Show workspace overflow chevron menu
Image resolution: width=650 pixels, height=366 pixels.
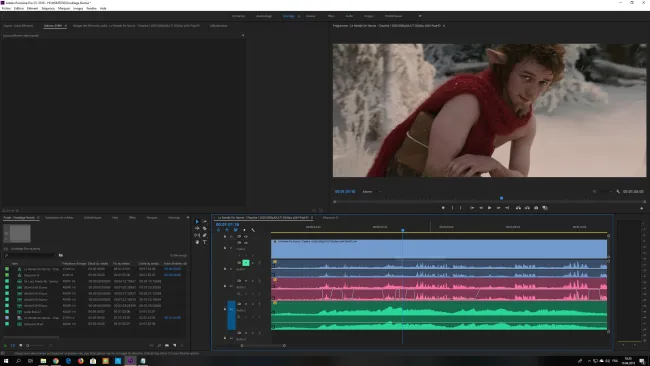[x=420, y=16]
